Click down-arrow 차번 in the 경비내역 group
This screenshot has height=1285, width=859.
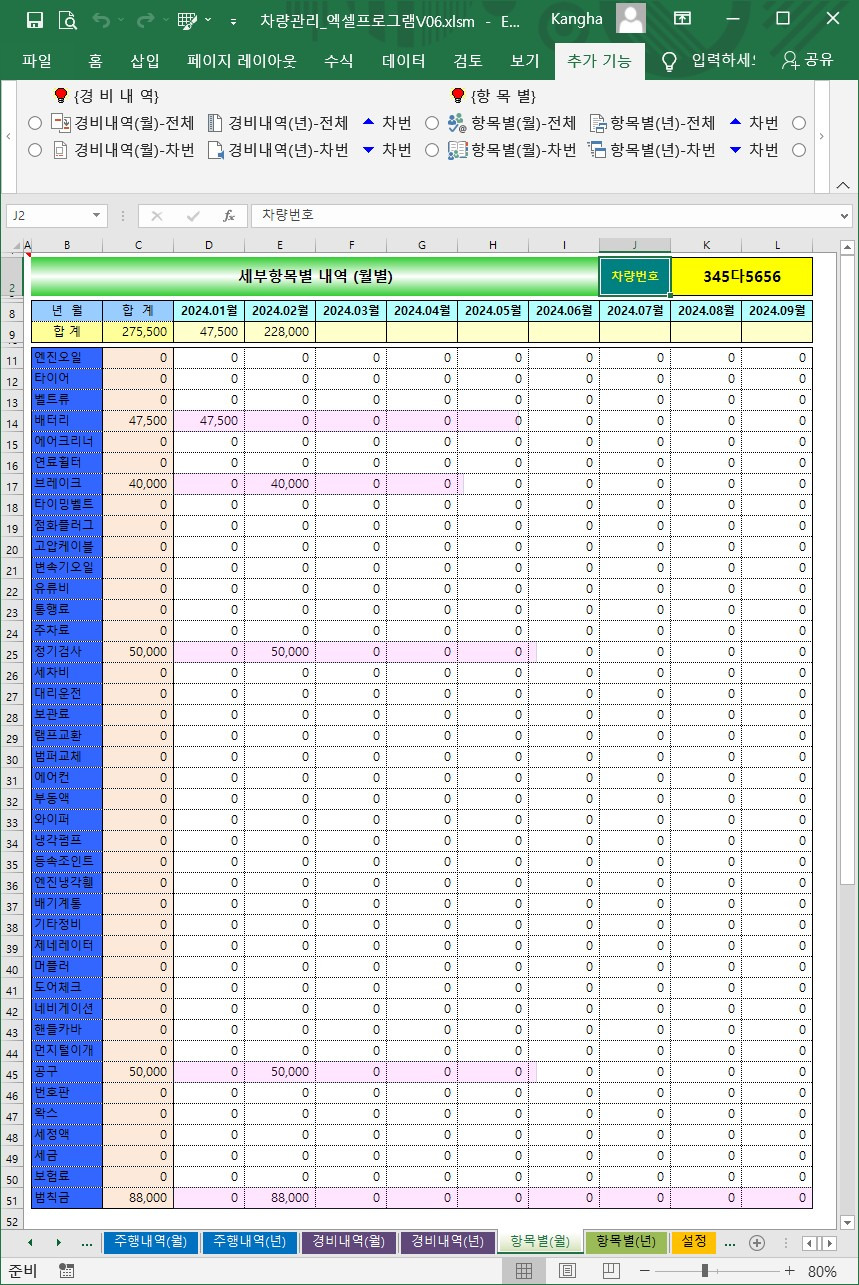point(387,150)
